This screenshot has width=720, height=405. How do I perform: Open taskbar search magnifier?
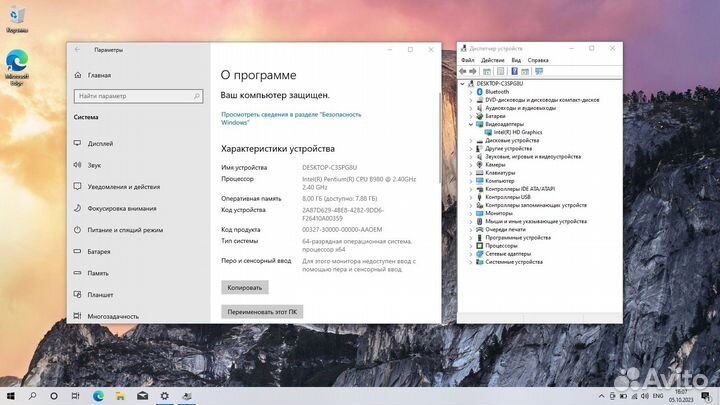pos(32,396)
